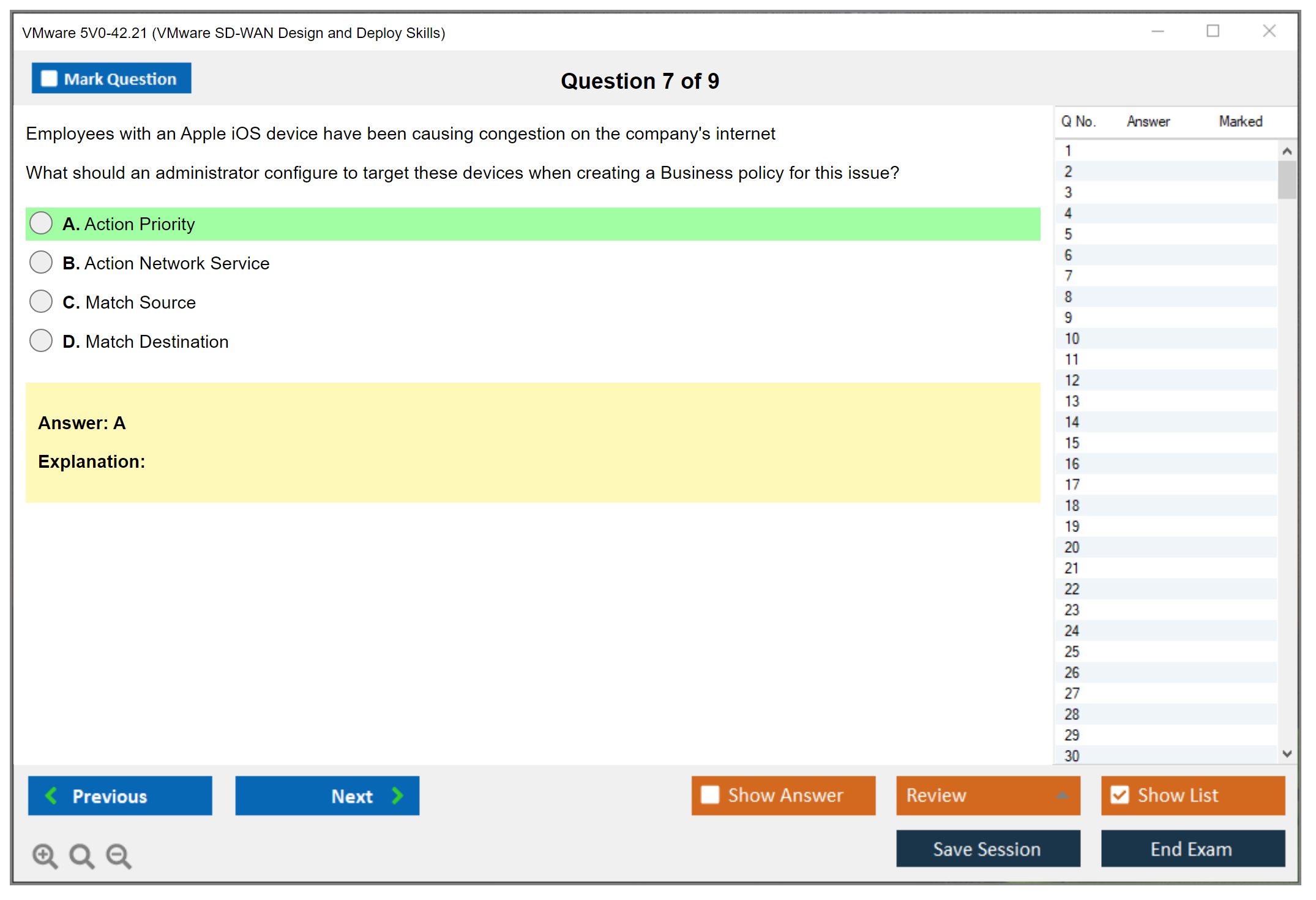Click the green right arrow on Next

pyautogui.click(x=397, y=795)
